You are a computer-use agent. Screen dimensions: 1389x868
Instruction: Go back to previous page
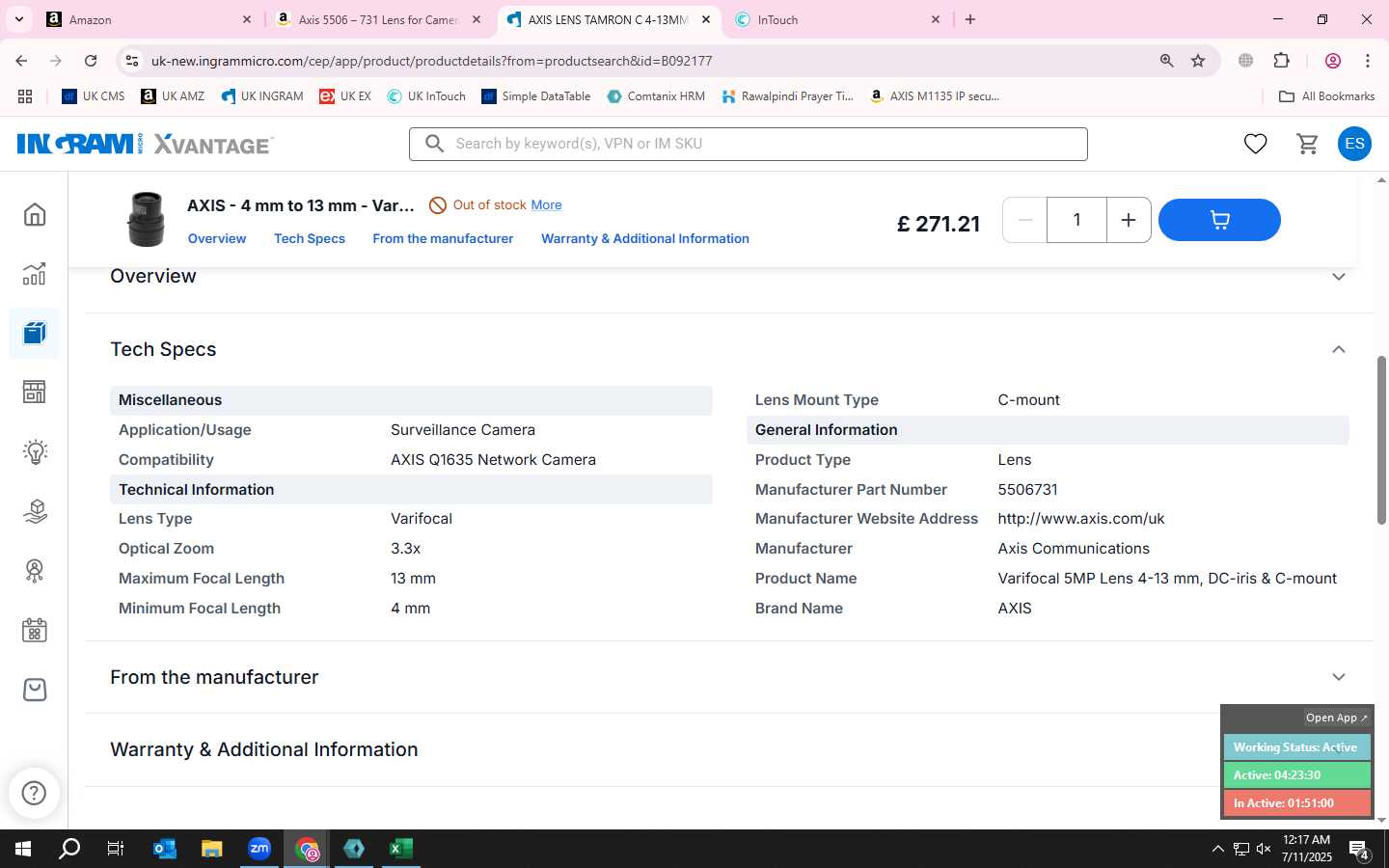[x=21, y=61]
